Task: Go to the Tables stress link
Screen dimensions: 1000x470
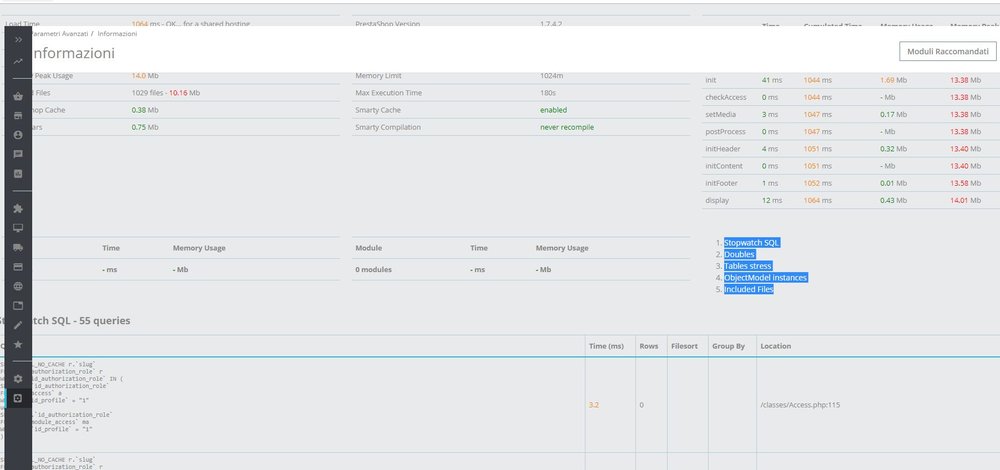Action: (x=750, y=266)
